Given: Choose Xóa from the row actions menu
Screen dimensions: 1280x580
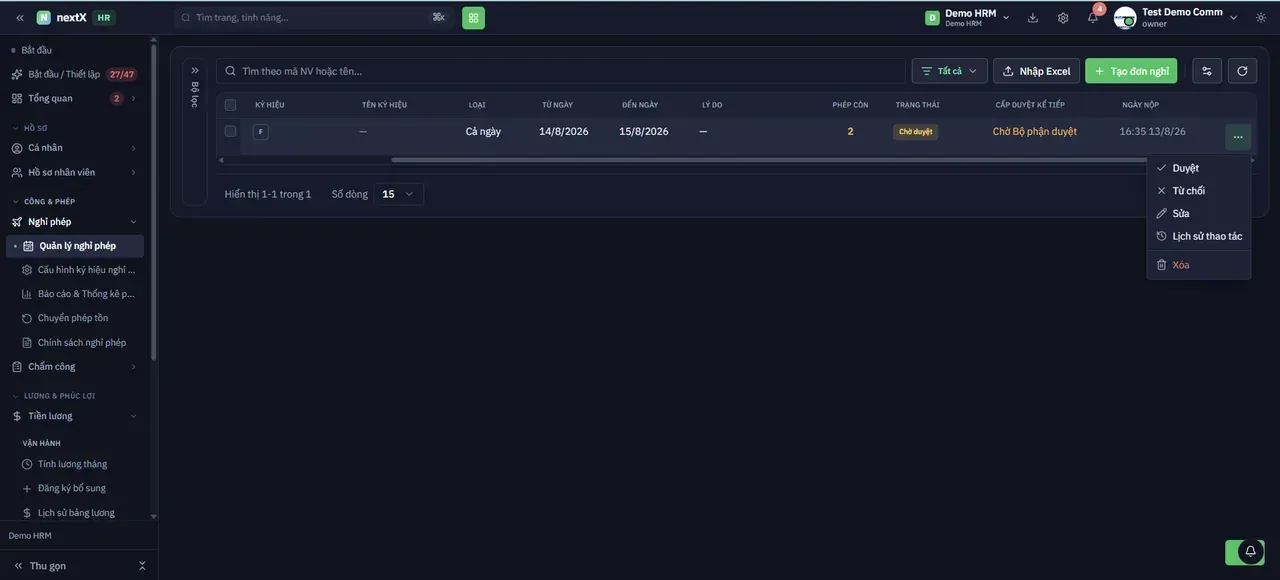Looking at the screenshot, I should tap(1199, 265).
